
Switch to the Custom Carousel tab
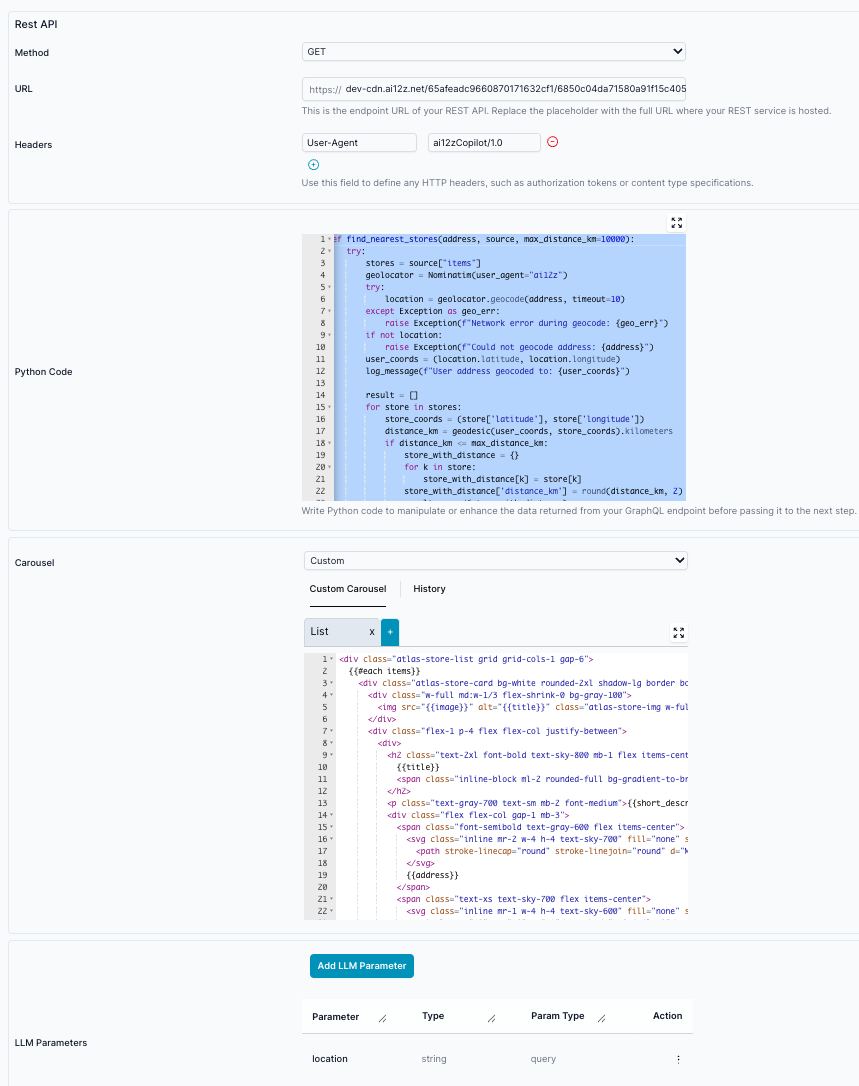[348, 589]
